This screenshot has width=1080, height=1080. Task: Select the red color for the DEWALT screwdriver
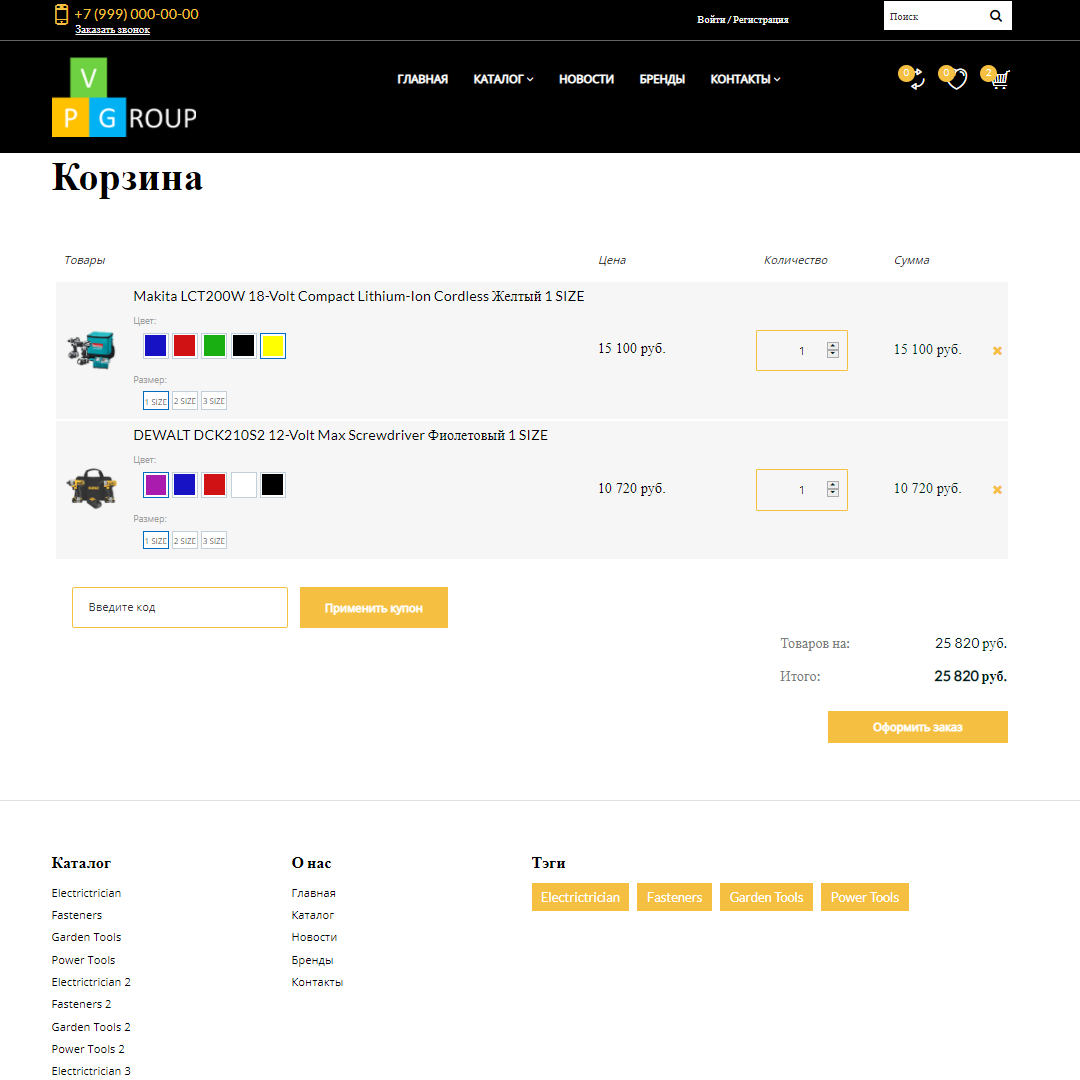pyautogui.click(x=214, y=484)
